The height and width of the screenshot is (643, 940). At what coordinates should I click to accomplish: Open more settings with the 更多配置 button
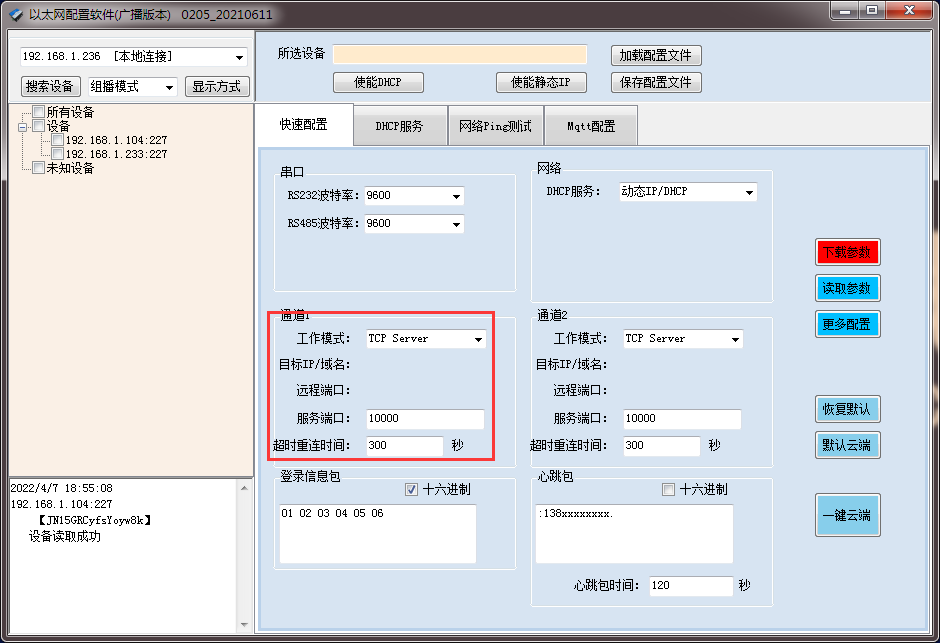tap(846, 324)
